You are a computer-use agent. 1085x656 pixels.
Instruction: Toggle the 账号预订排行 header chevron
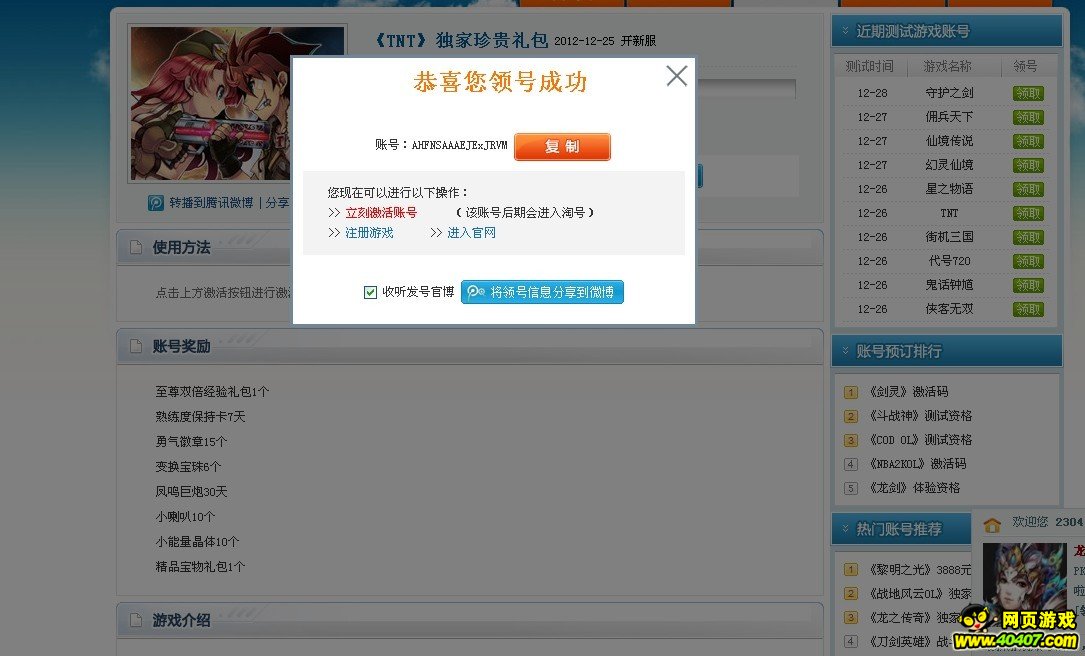click(x=845, y=352)
